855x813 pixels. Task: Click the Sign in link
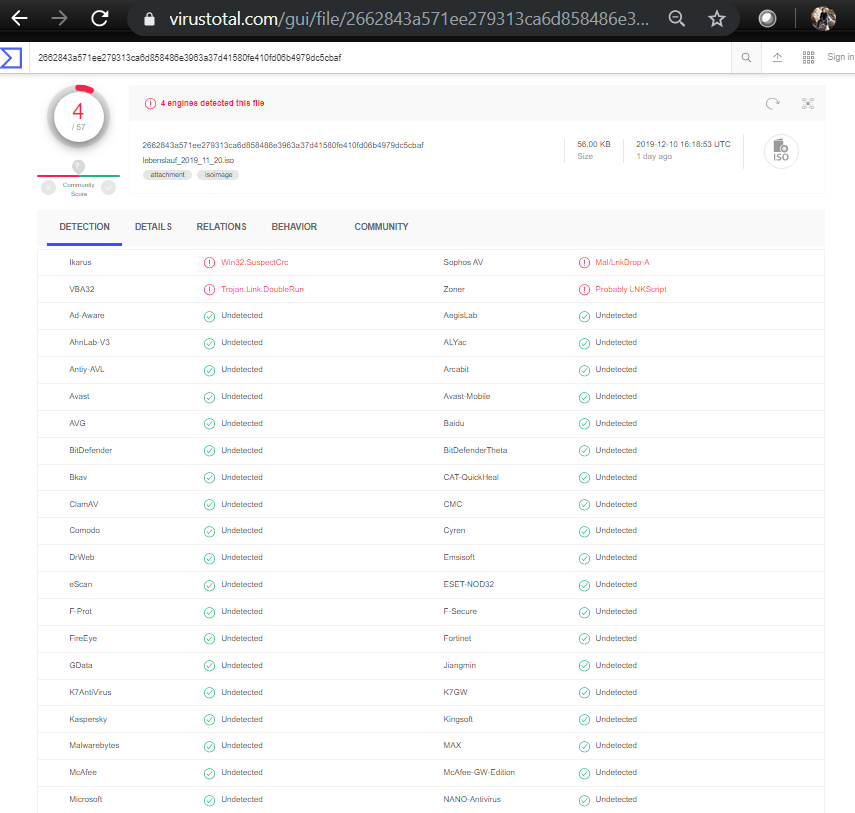pos(840,58)
